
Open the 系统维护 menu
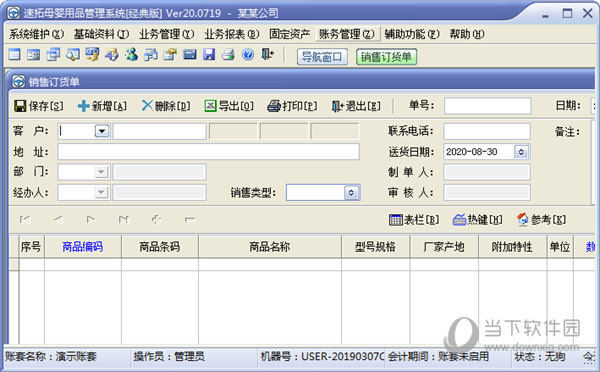pyautogui.click(x=36, y=34)
